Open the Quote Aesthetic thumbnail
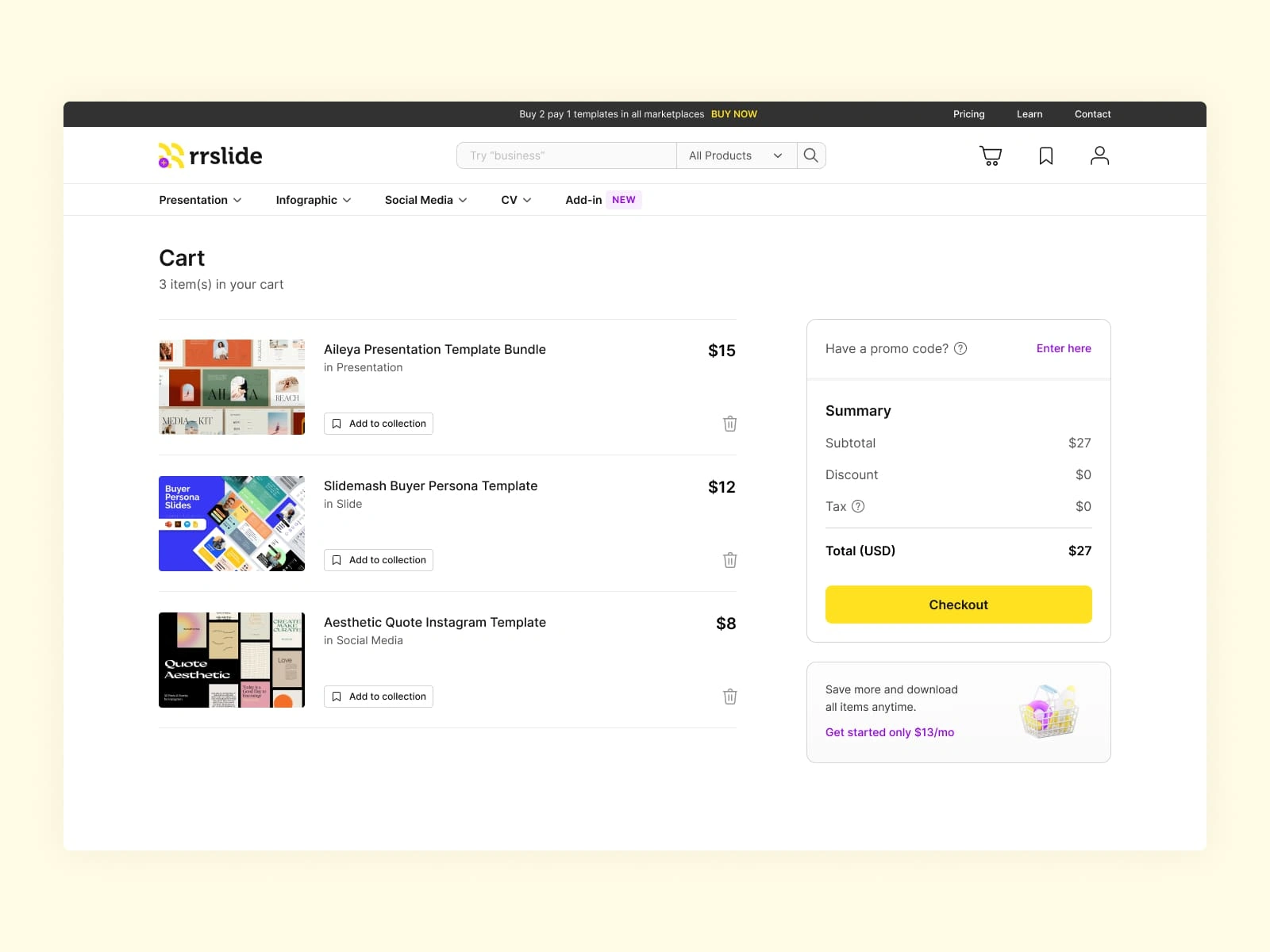The image size is (1270, 952). point(232,660)
